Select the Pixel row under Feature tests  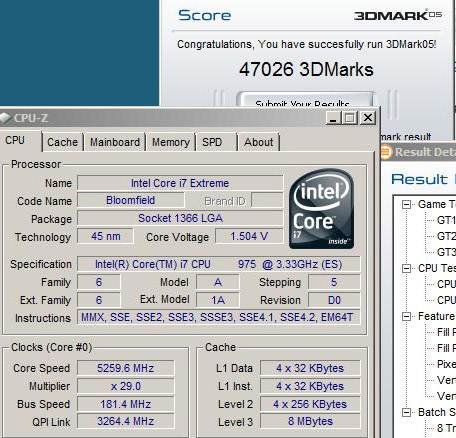(x=446, y=364)
